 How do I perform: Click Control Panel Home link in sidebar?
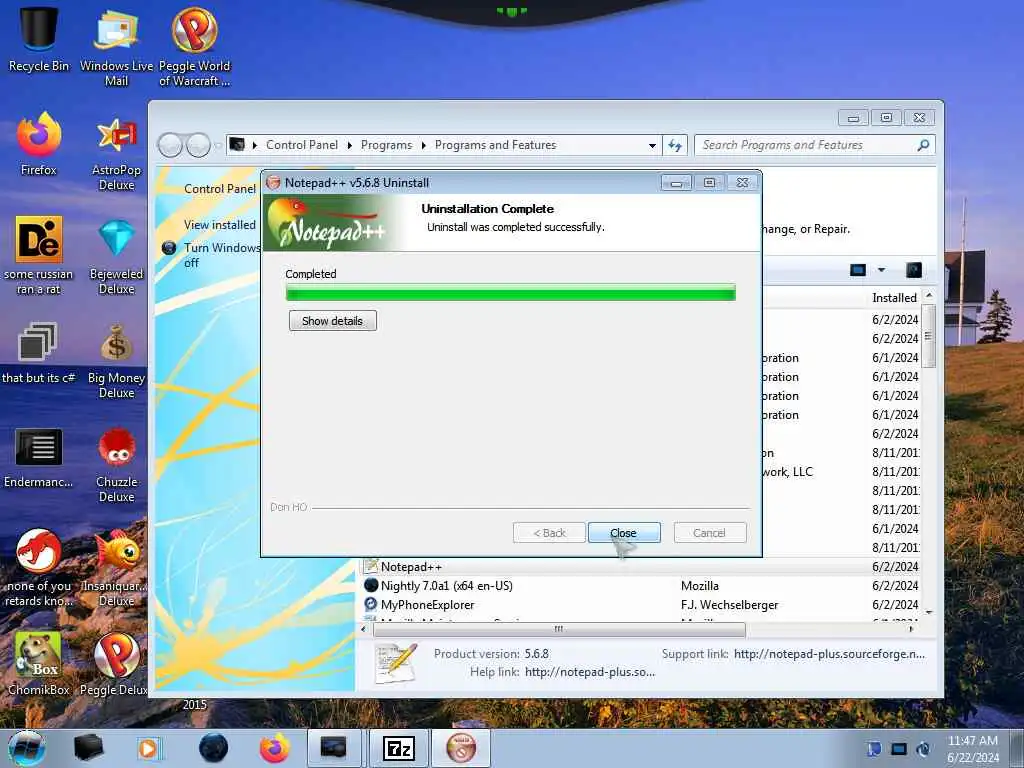(x=220, y=189)
